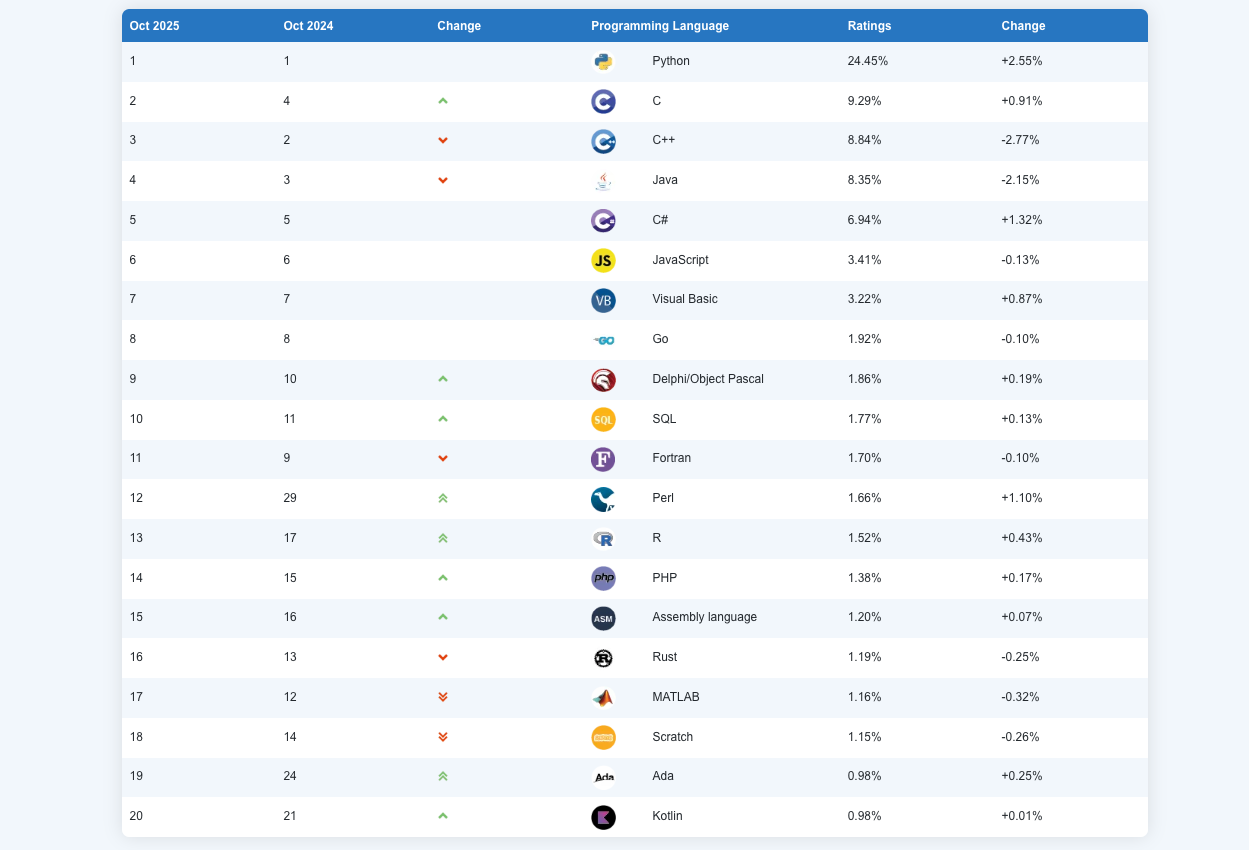This screenshot has width=1249, height=850.
Task: Click the double down arrow for Scratch
Action: pyautogui.click(x=443, y=737)
